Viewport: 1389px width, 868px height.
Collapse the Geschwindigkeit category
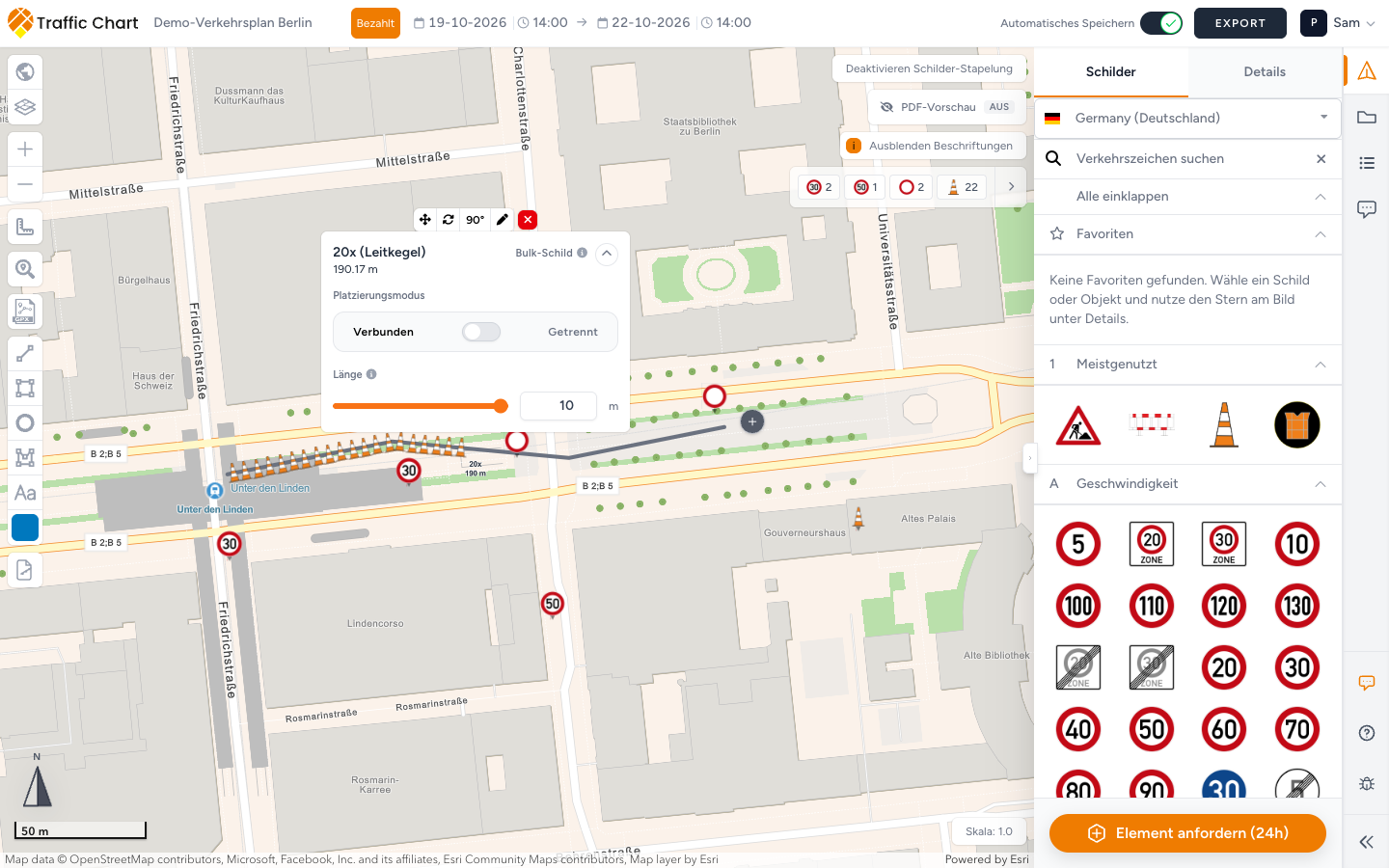click(x=1321, y=484)
